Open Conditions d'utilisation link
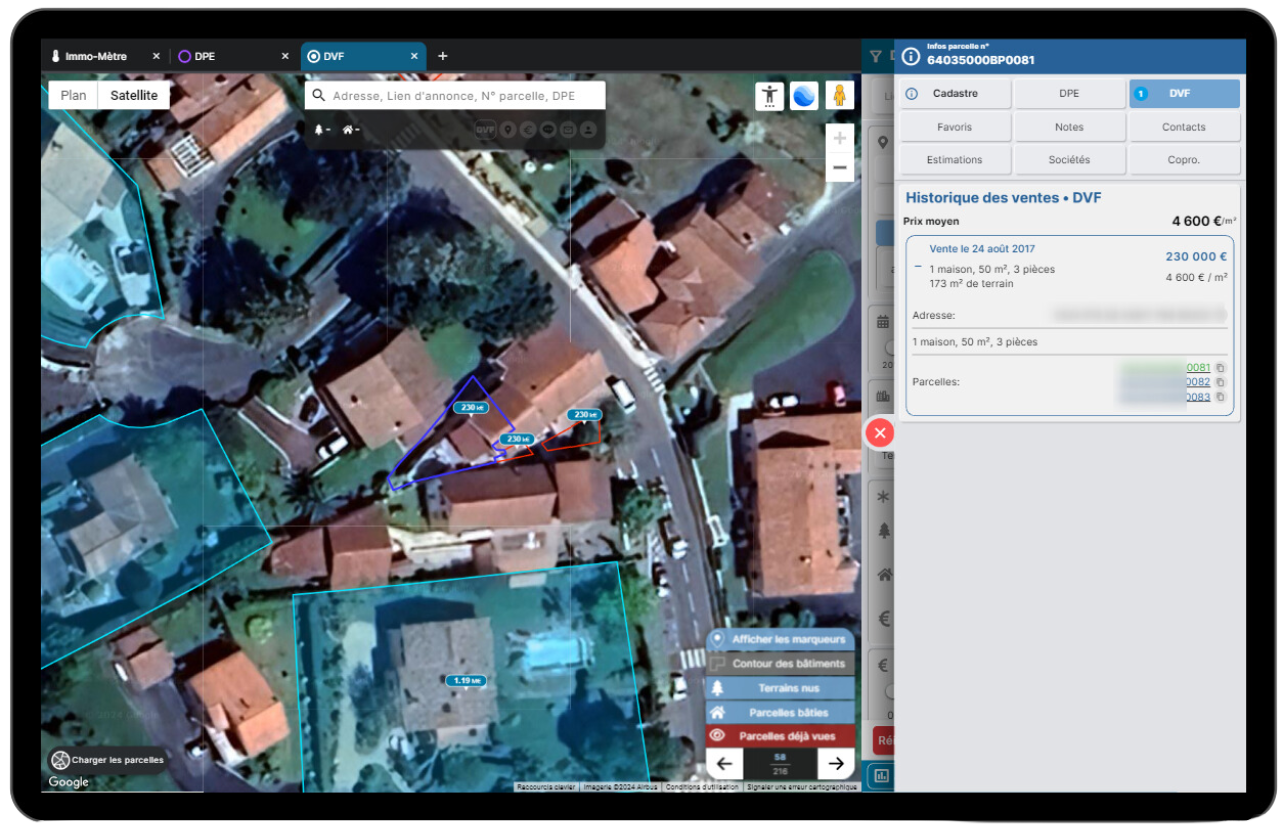The height and width of the screenshot is (827, 1283). [x=702, y=787]
